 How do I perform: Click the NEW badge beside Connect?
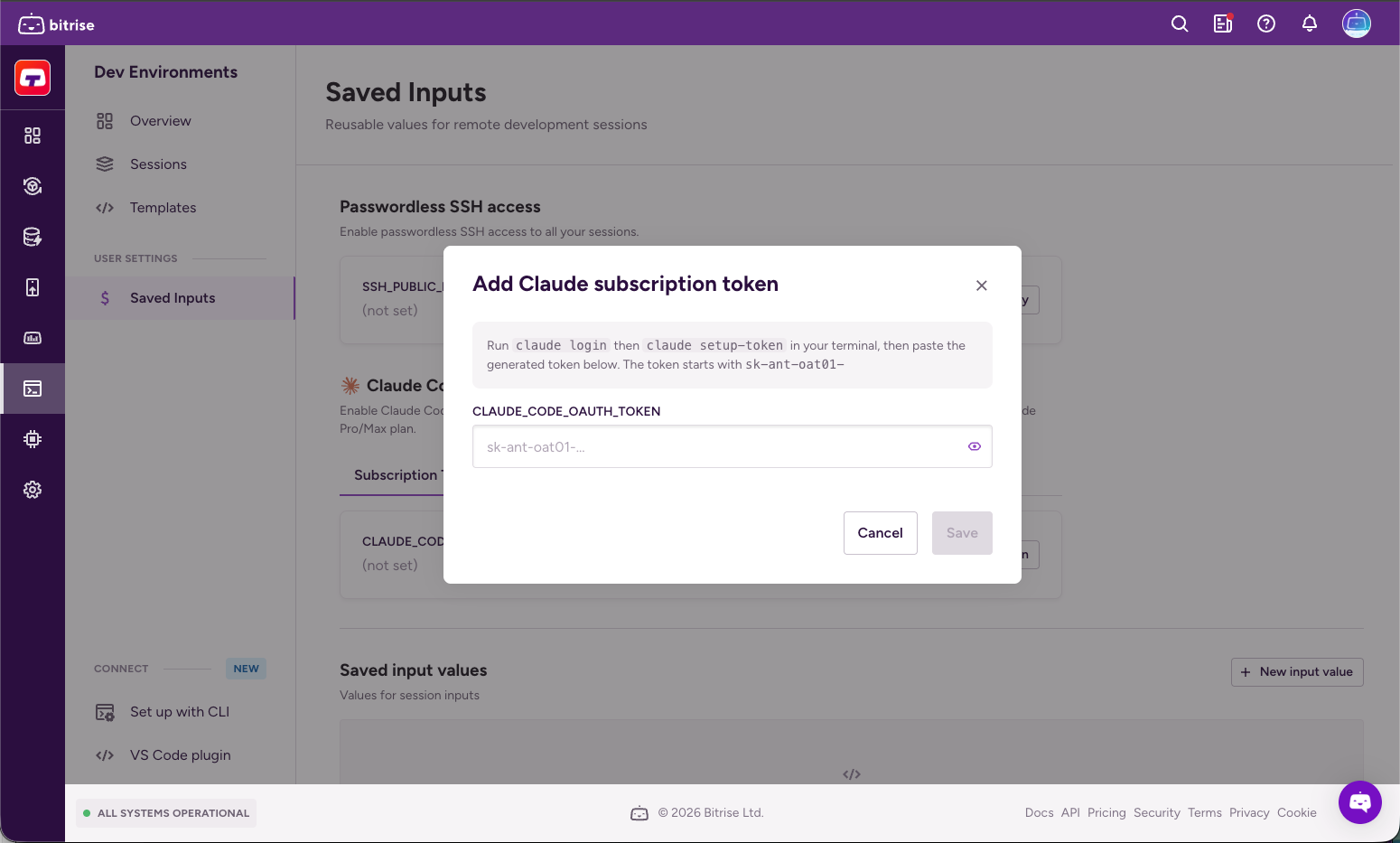click(246, 669)
